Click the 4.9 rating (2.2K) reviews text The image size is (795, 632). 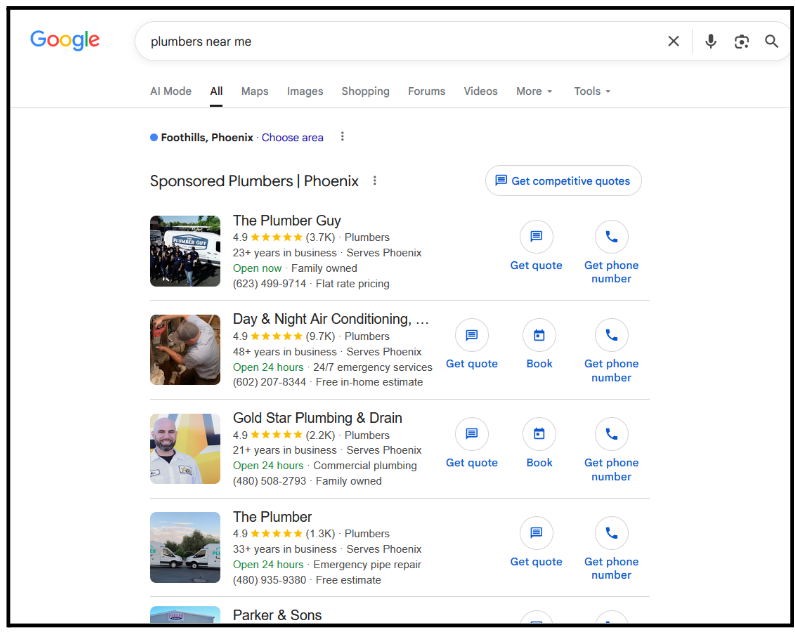[284, 435]
